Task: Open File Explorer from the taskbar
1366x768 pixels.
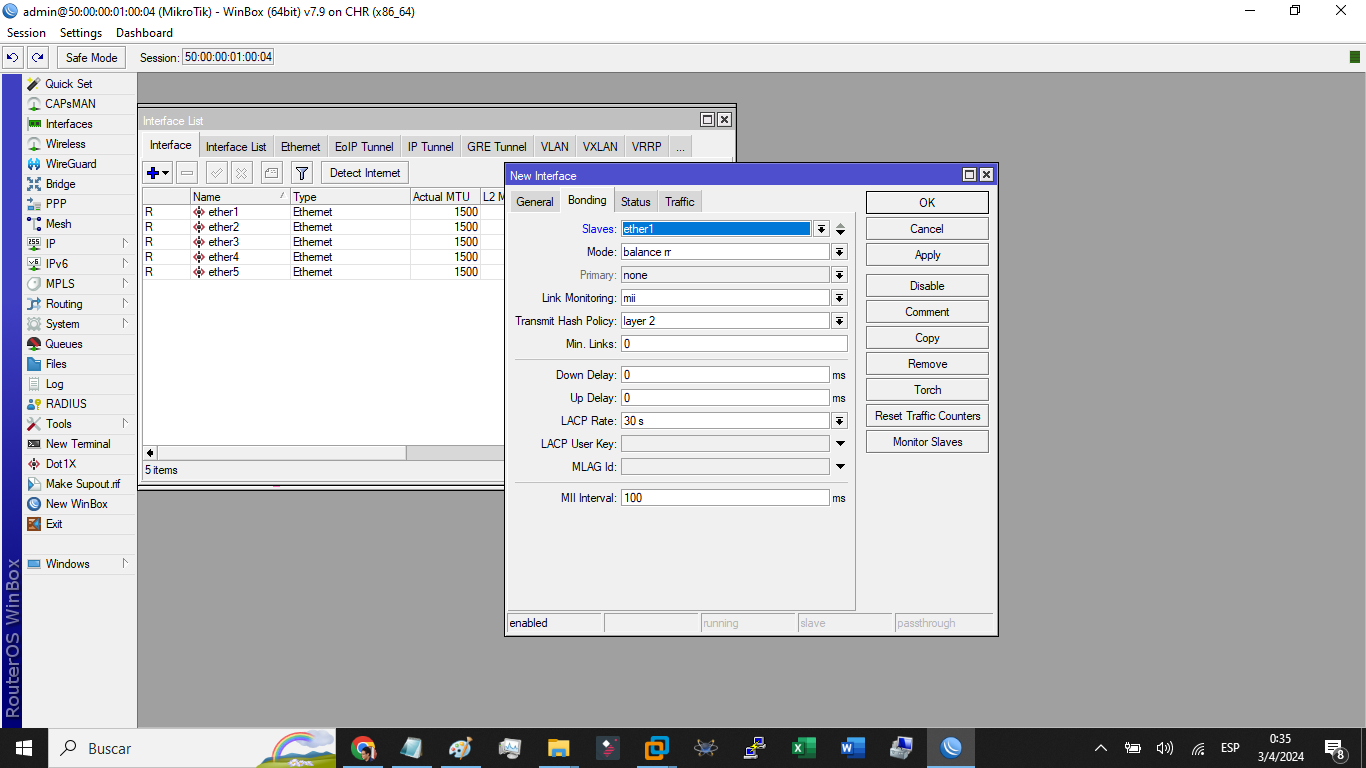Action: pyautogui.click(x=559, y=748)
